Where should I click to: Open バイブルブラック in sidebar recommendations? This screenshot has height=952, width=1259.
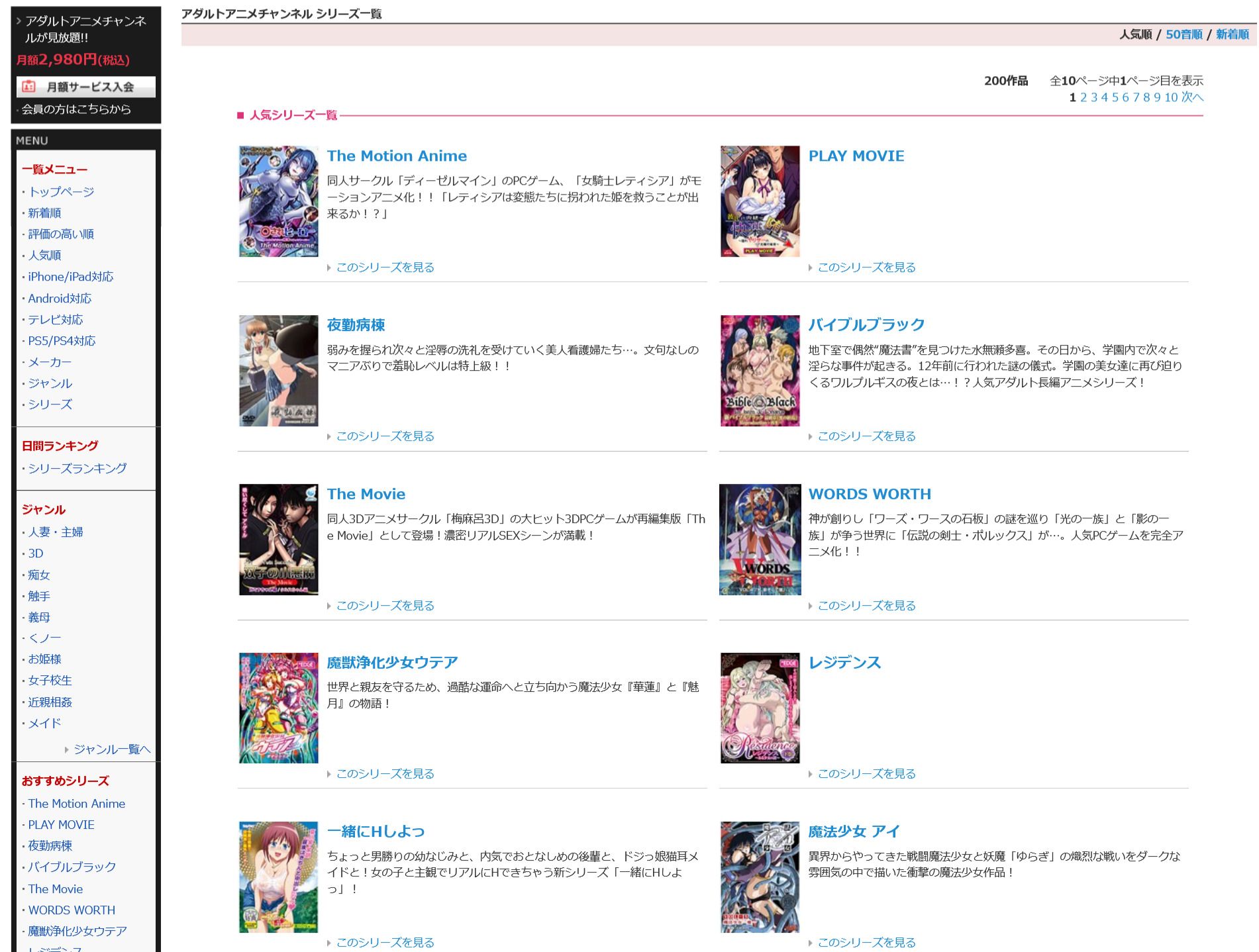coord(72,867)
